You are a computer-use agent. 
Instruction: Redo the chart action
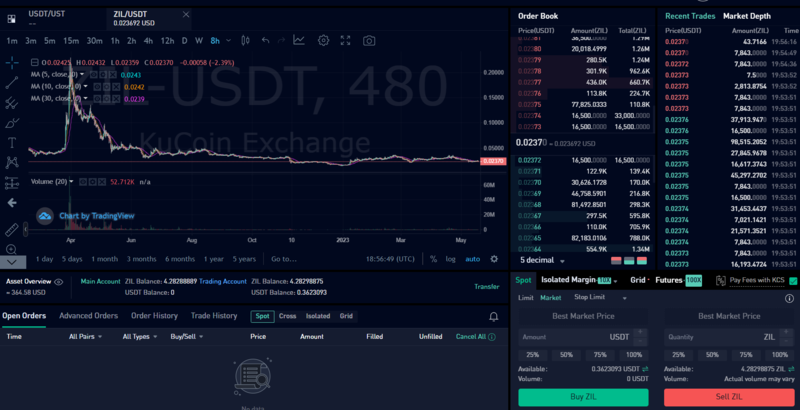point(281,40)
